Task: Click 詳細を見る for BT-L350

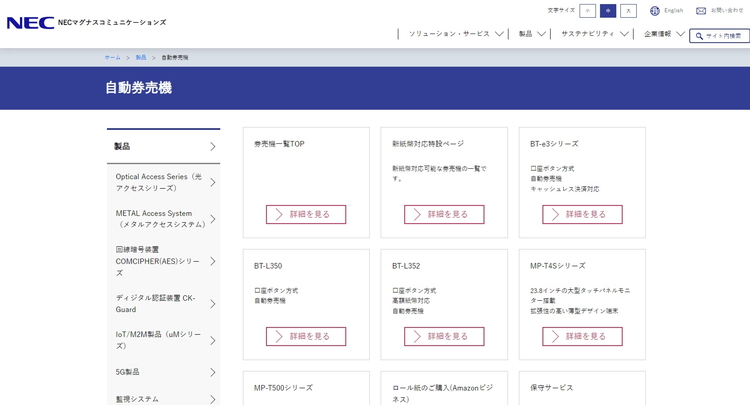Action: coord(306,336)
